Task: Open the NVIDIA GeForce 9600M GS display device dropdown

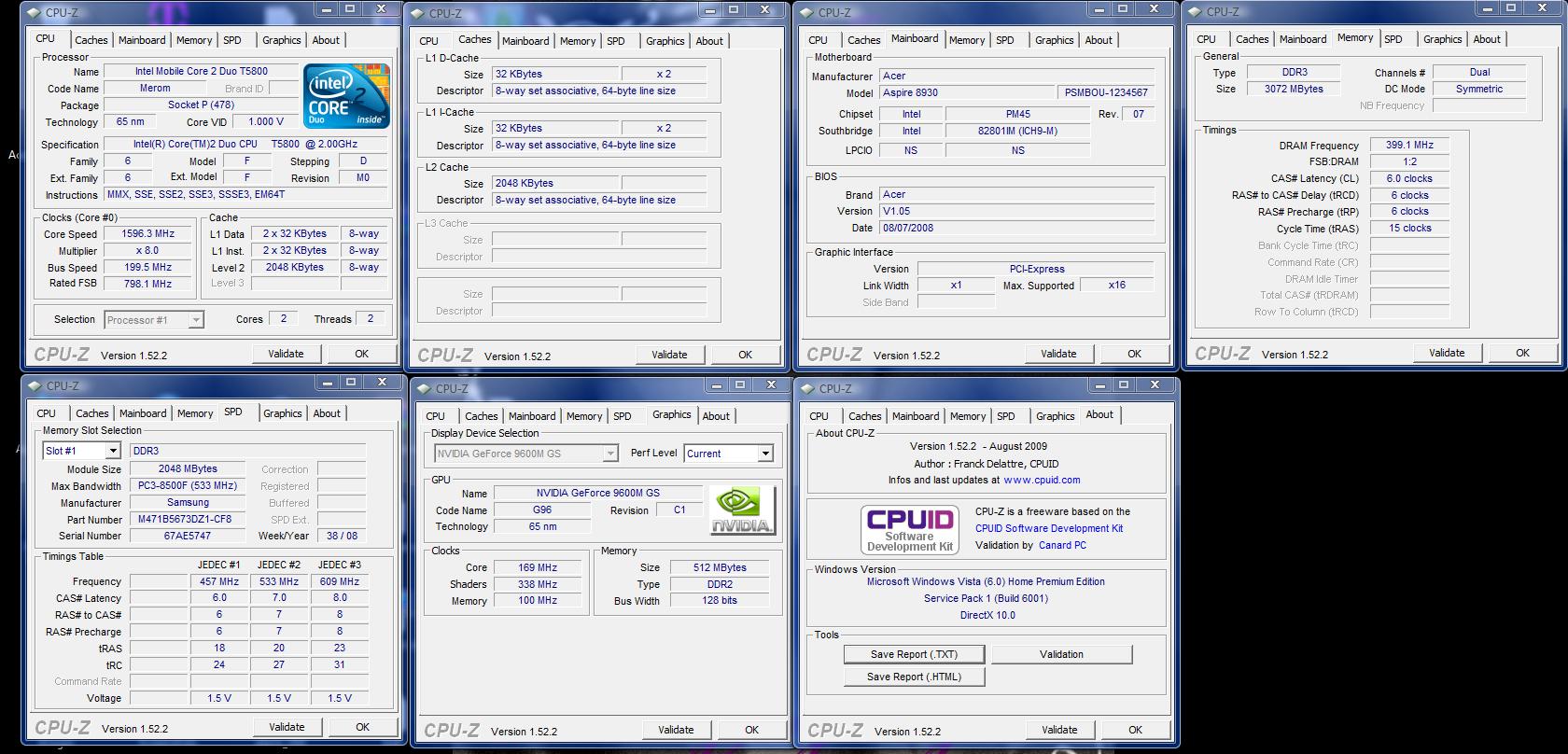Action: pyautogui.click(x=609, y=454)
